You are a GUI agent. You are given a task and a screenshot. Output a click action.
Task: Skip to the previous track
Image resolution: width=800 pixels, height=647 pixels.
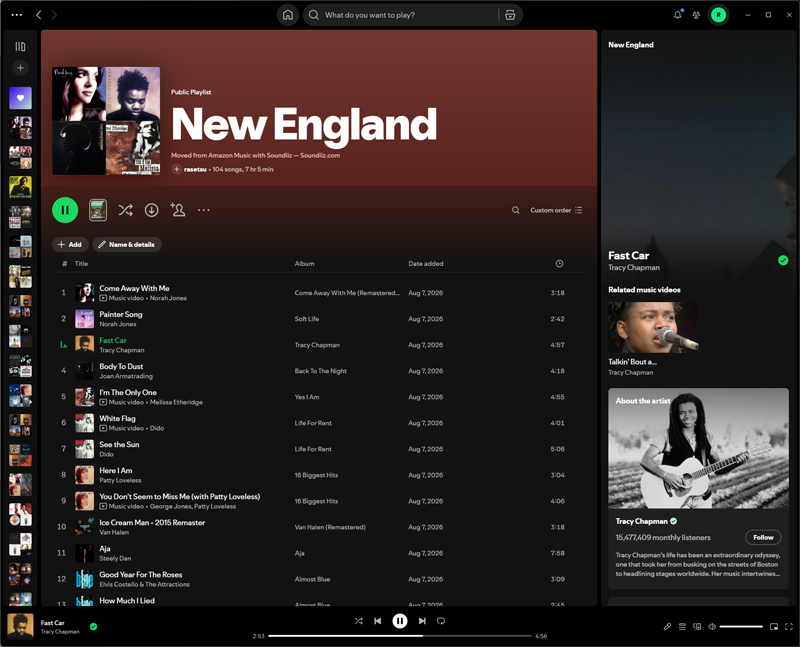click(378, 621)
